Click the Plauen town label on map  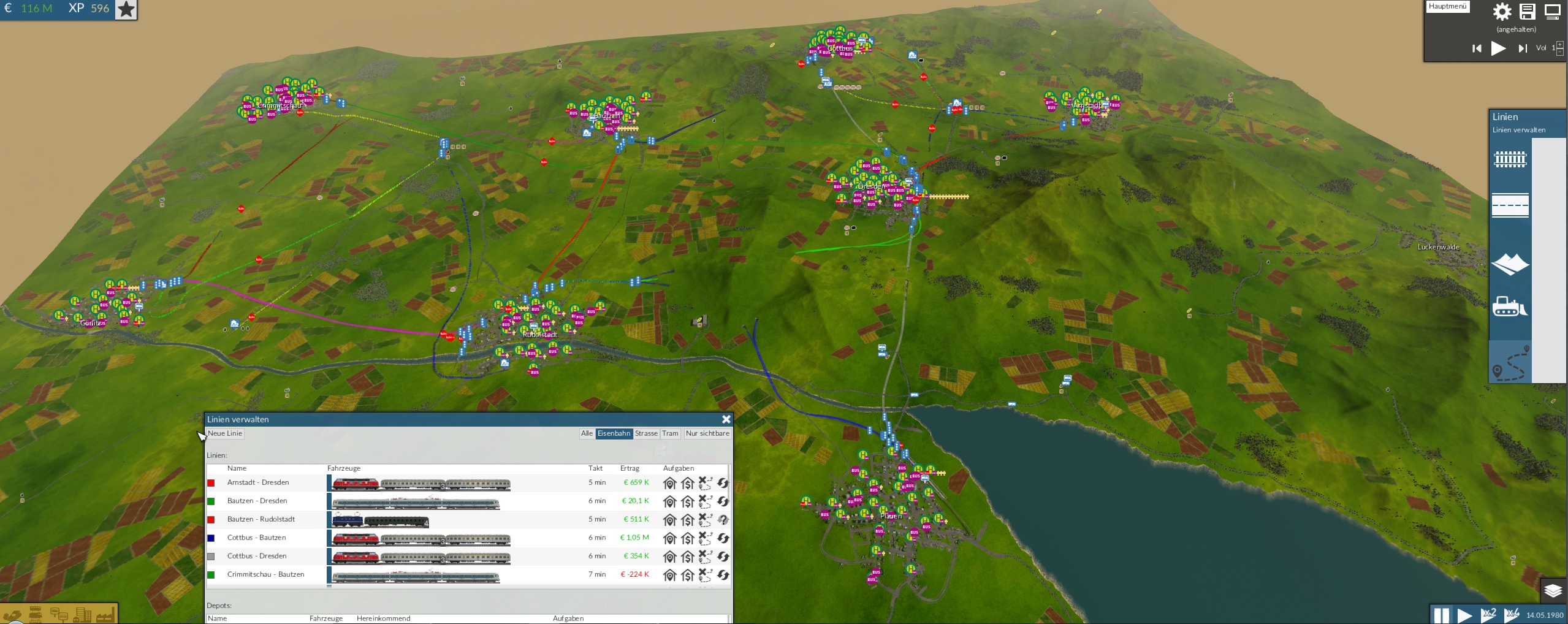pyautogui.click(x=891, y=516)
